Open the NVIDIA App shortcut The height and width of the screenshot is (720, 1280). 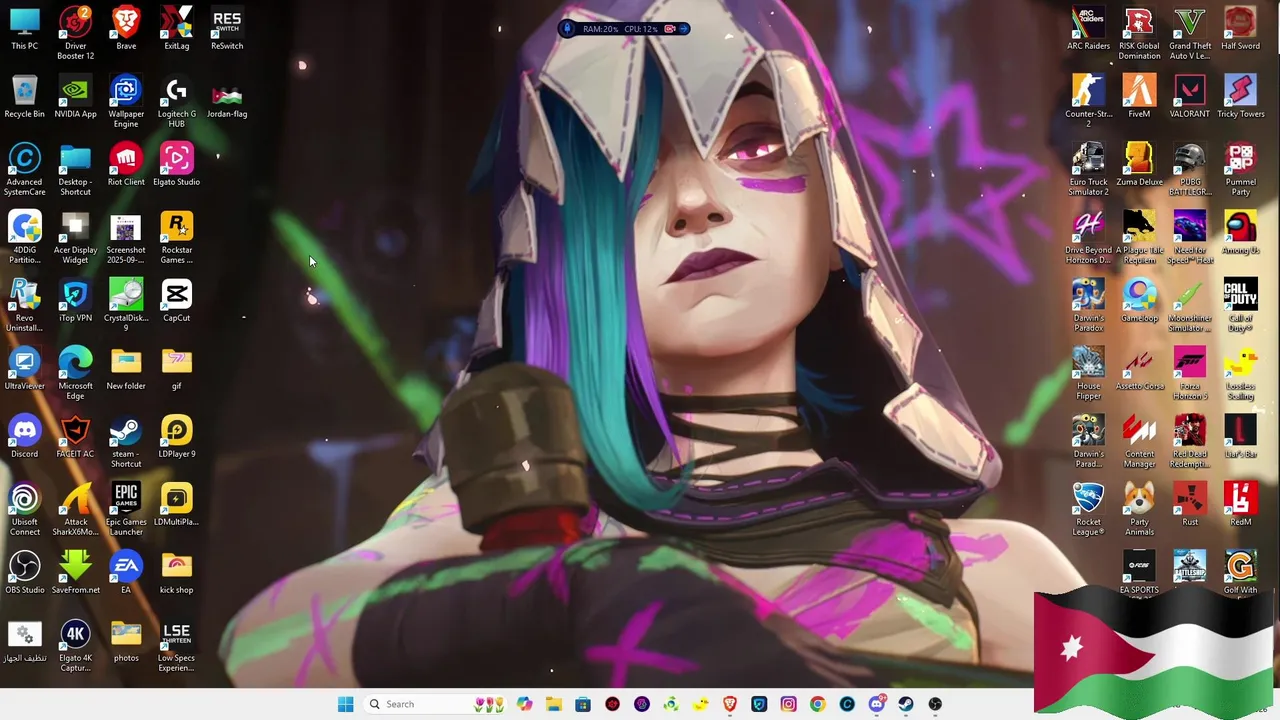[75, 96]
